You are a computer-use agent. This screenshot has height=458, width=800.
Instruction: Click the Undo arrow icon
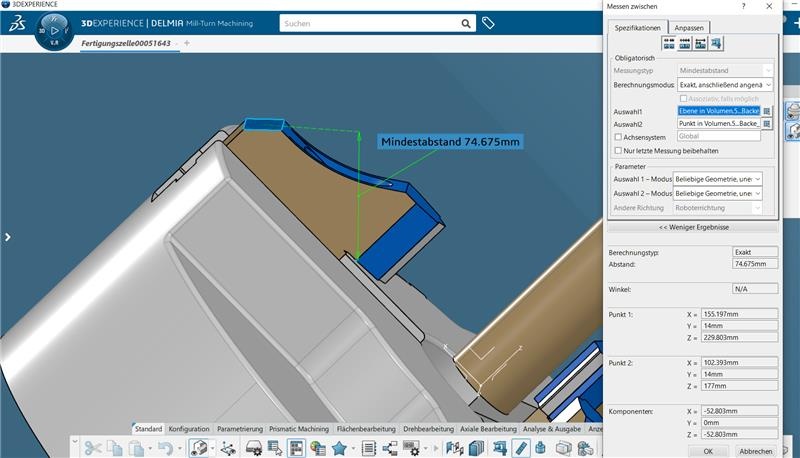165,448
